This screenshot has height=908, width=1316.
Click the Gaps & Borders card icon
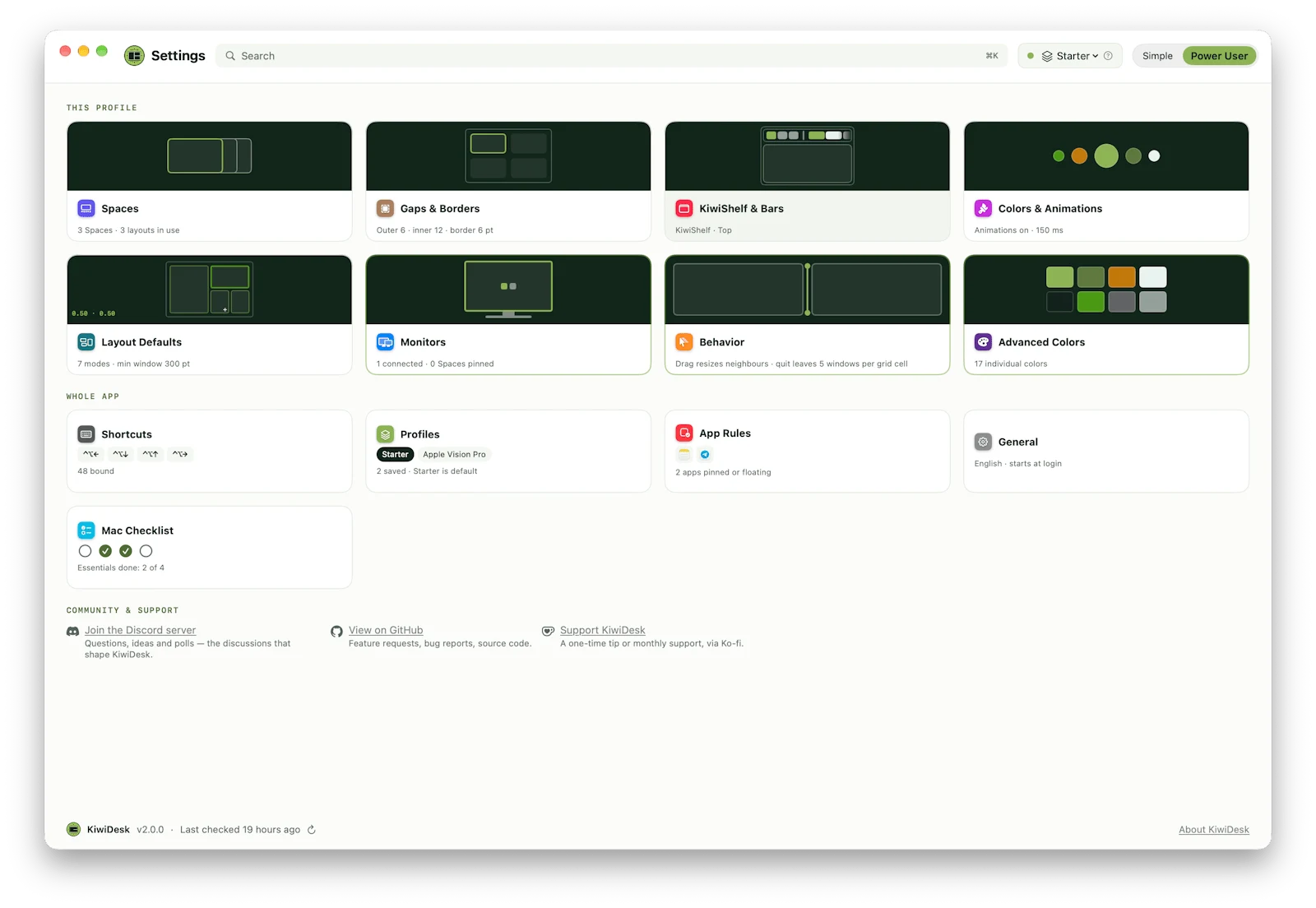click(385, 208)
